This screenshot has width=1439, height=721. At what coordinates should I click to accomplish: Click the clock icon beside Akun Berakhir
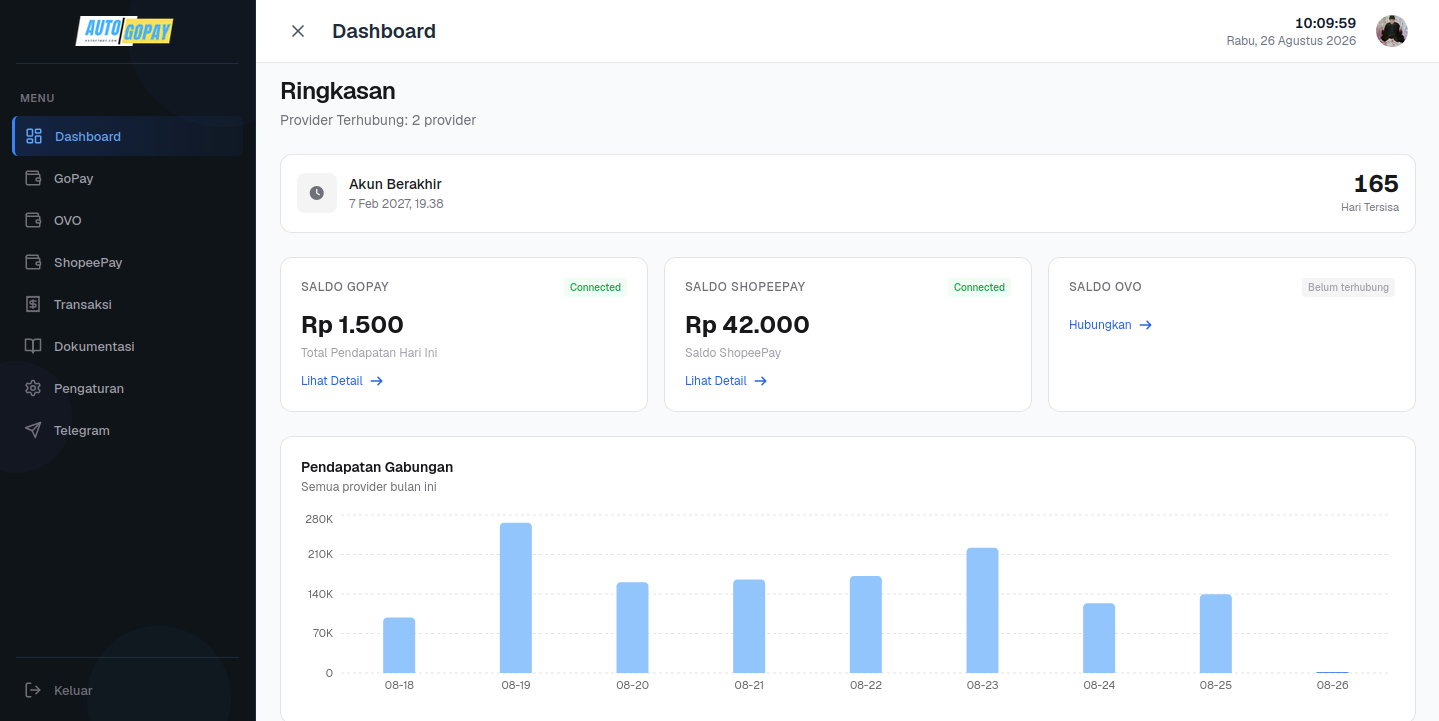coord(317,193)
